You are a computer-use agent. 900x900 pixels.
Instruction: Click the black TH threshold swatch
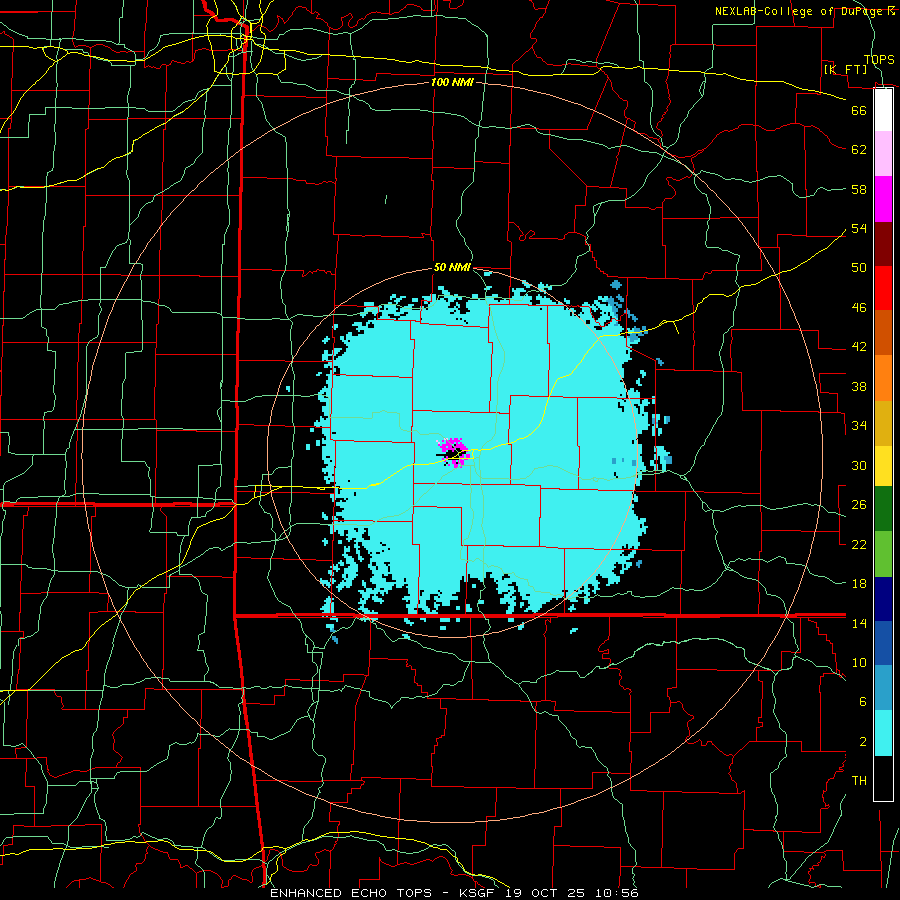pos(883,778)
